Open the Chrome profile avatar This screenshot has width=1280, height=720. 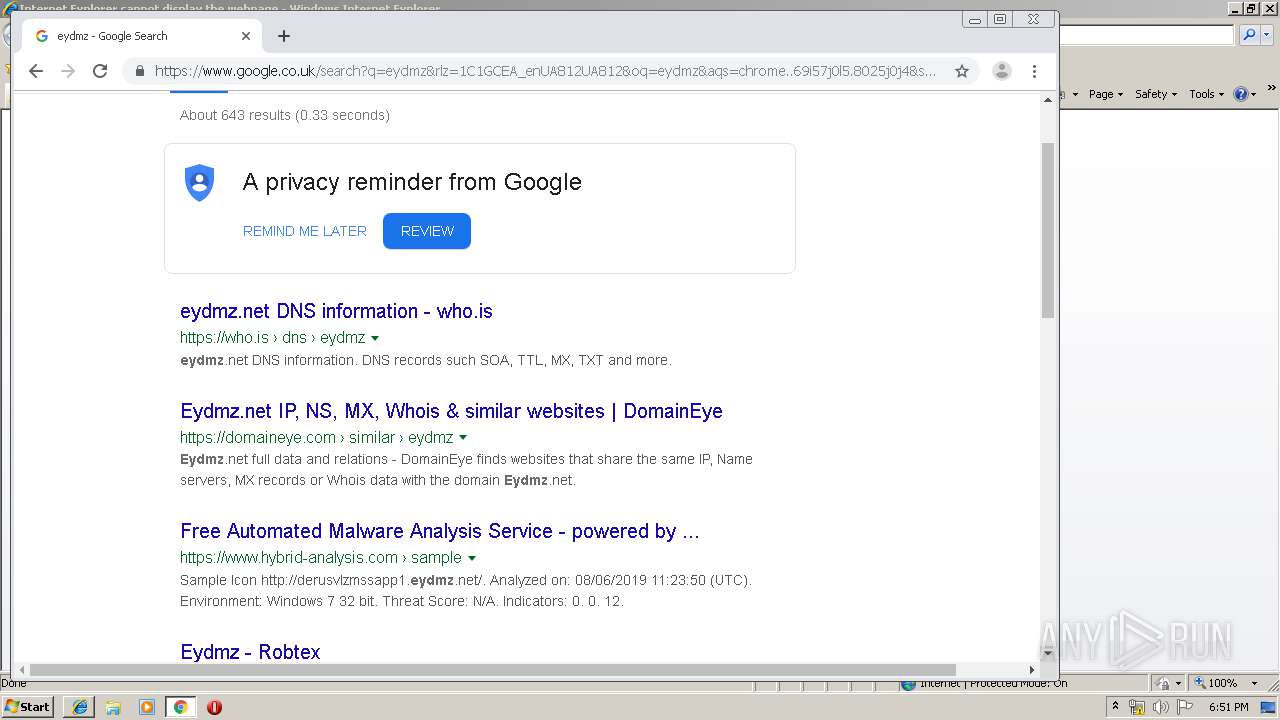[x=1001, y=71]
